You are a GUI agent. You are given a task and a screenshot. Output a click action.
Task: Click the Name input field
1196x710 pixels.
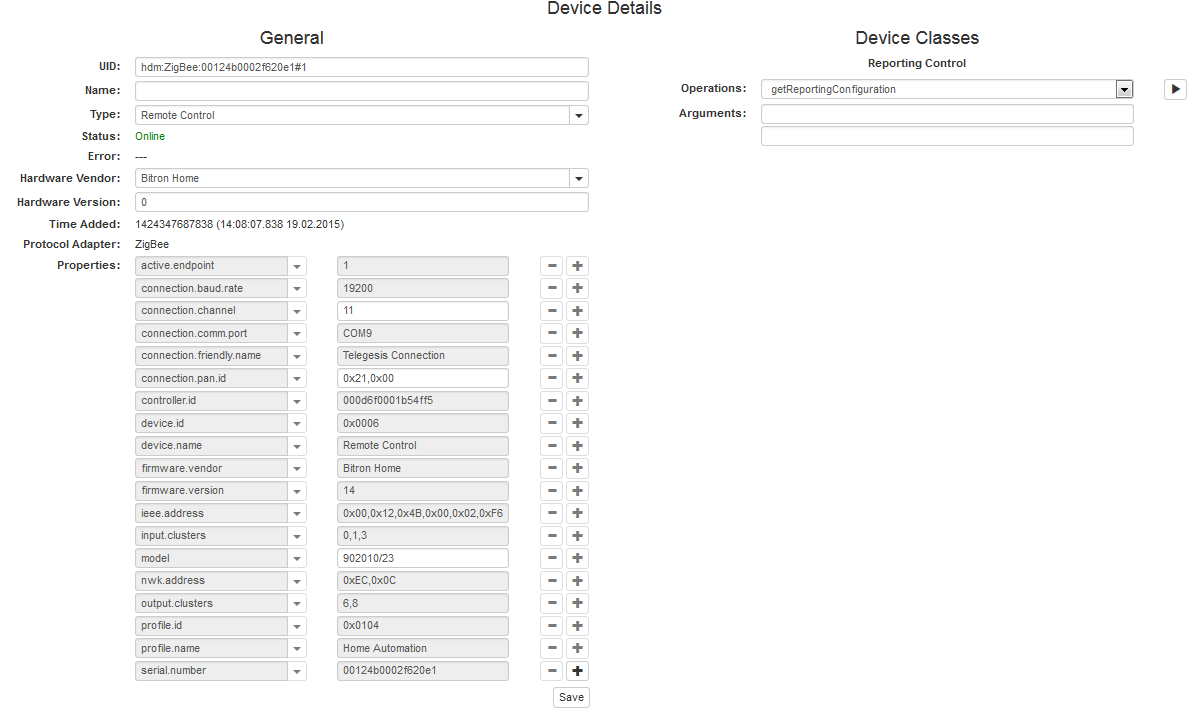tap(361, 91)
